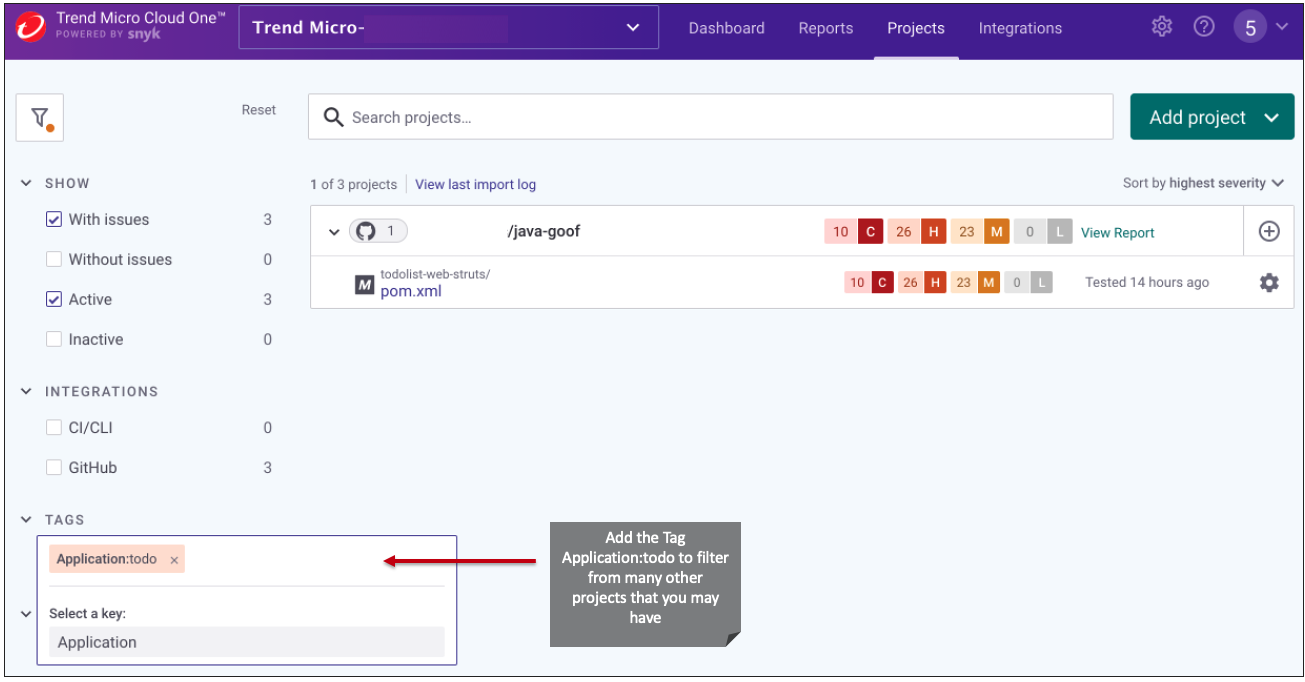Switch to the Projects tab

(916, 28)
